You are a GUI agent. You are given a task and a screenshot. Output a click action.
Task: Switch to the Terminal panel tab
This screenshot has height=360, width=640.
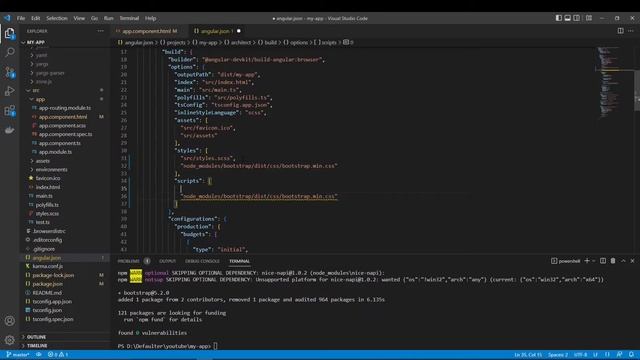coord(240,261)
